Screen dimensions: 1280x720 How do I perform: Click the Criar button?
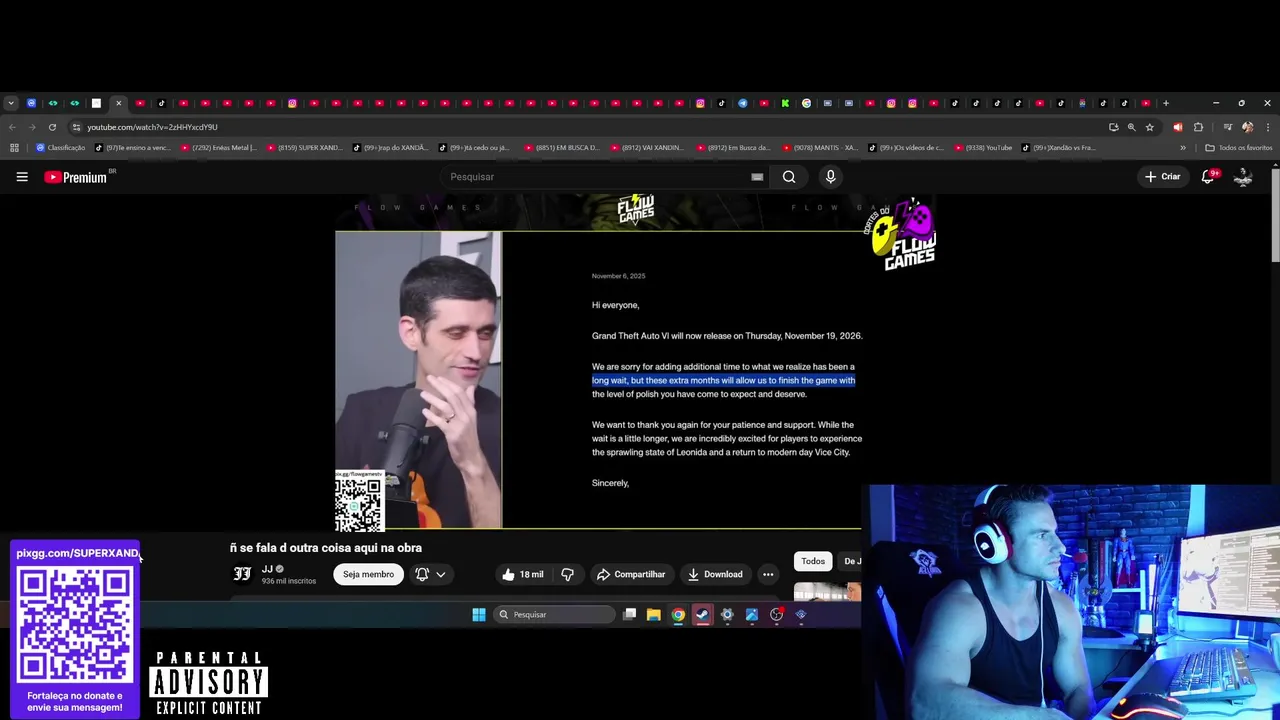pos(1163,177)
